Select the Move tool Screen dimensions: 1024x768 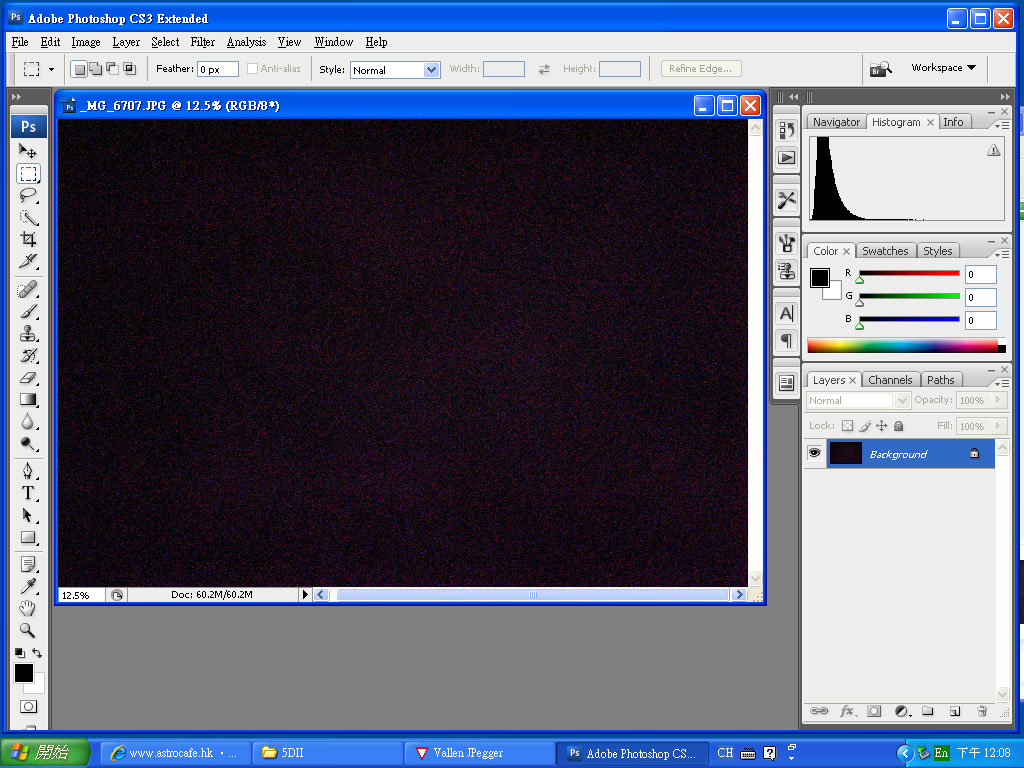28,151
